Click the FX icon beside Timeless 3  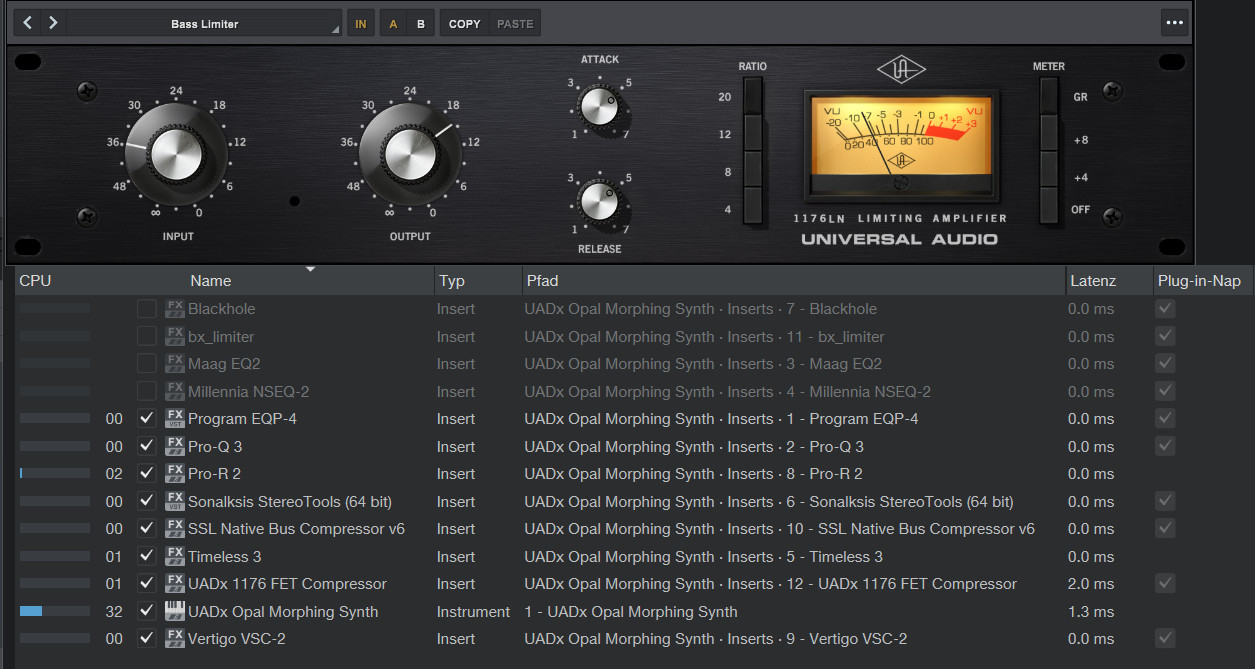click(175, 556)
